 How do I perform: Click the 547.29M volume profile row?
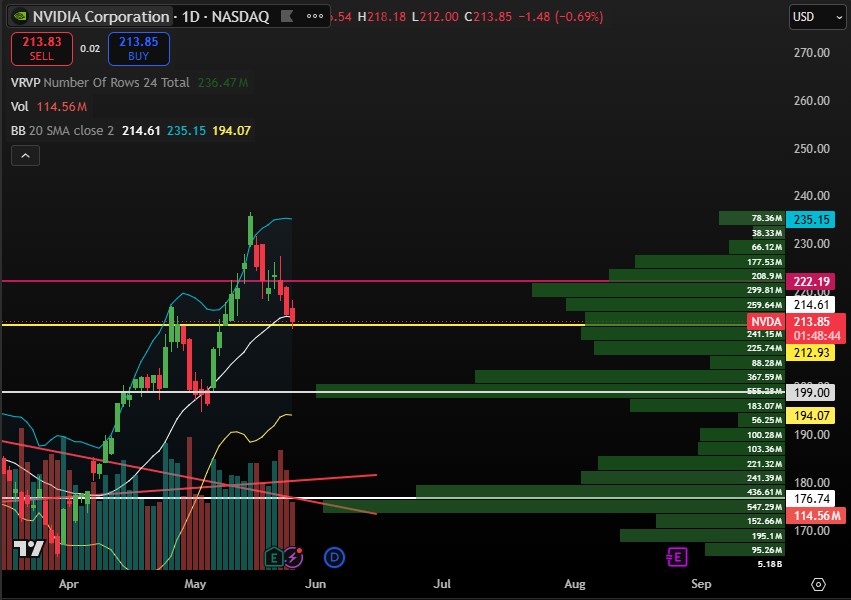tap(554, 507)
